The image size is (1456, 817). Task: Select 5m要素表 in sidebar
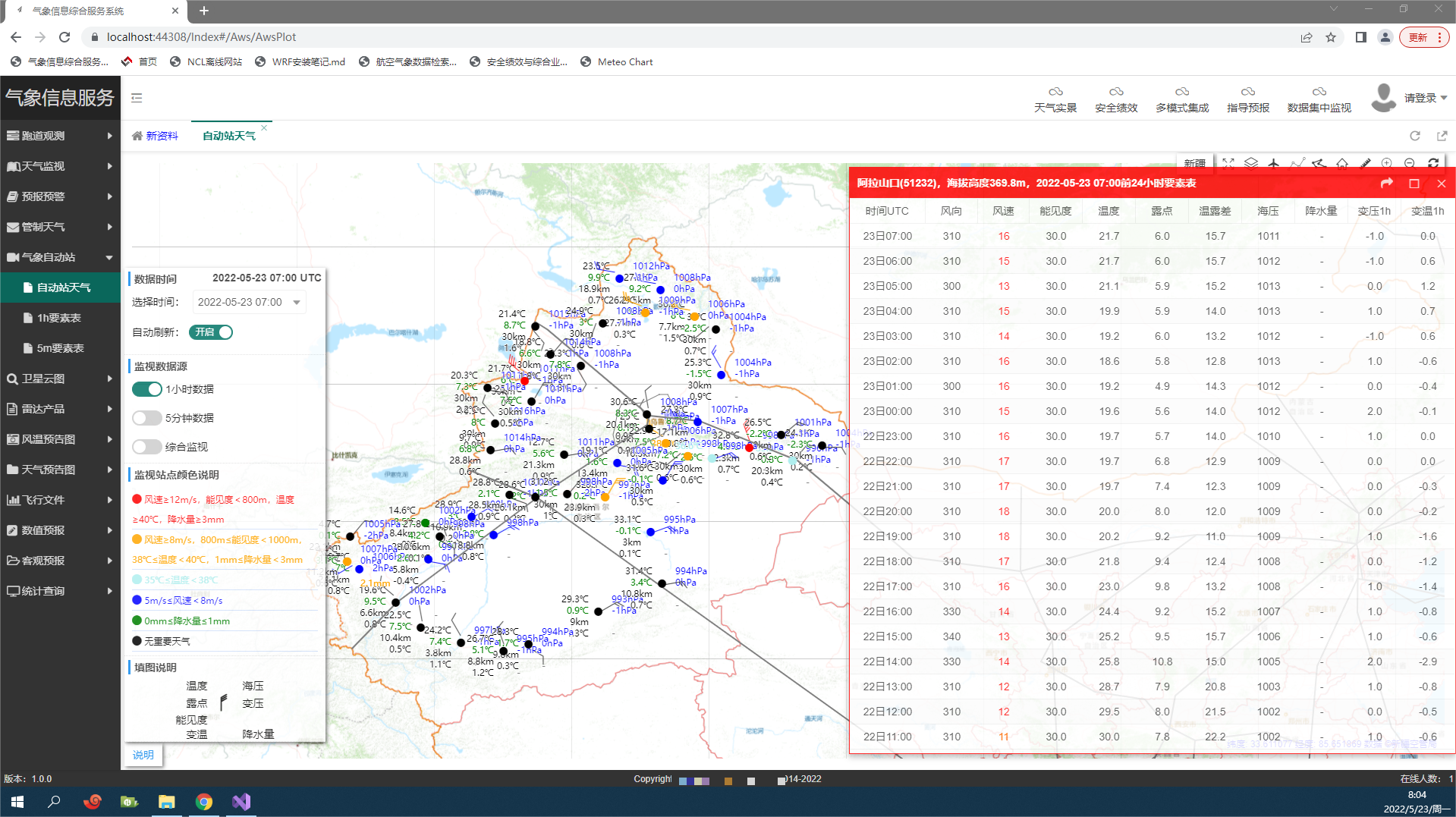tap(60, 348)
